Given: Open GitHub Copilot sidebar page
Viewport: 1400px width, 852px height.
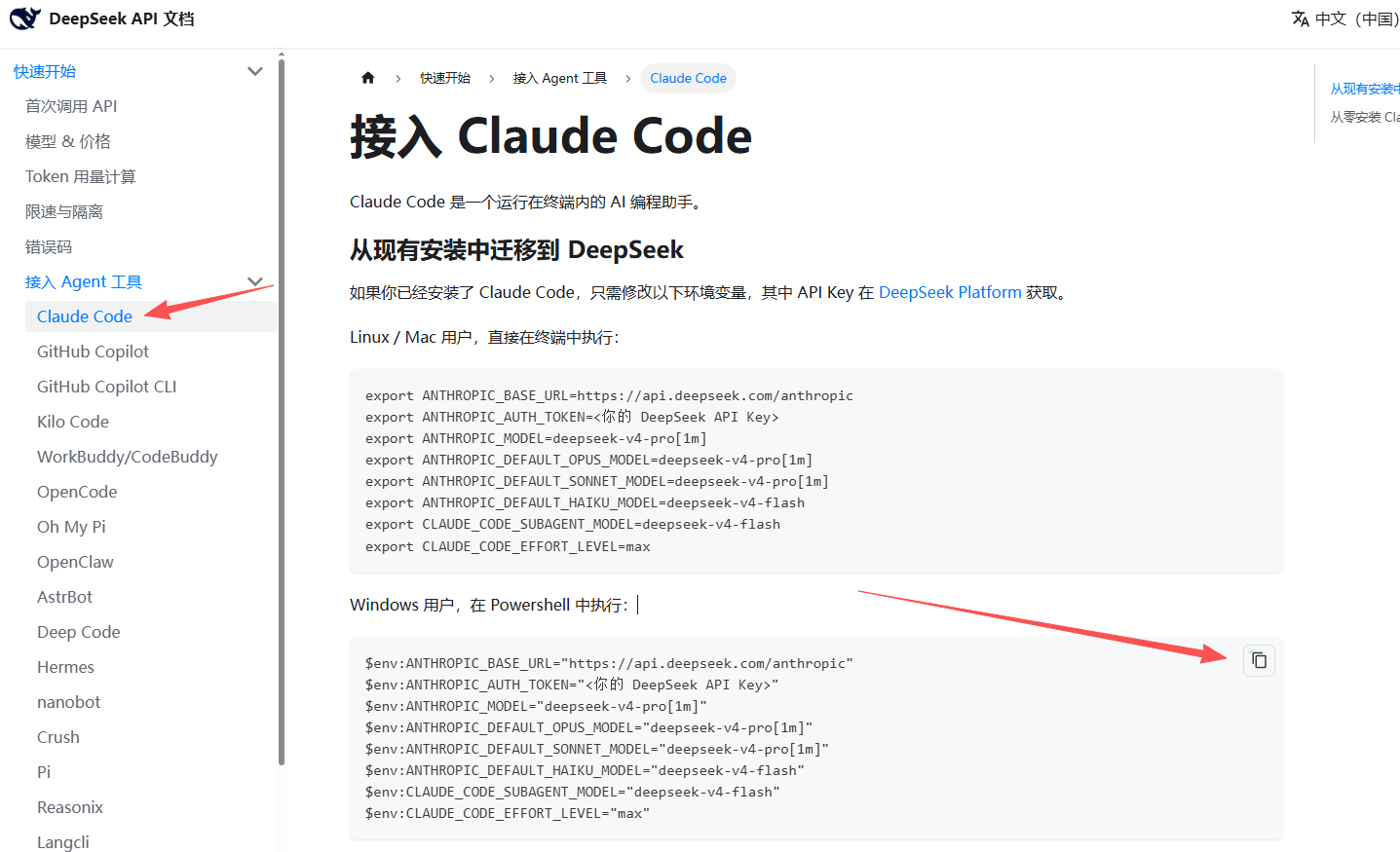Looking at the screenshot, I should [93, 352].
